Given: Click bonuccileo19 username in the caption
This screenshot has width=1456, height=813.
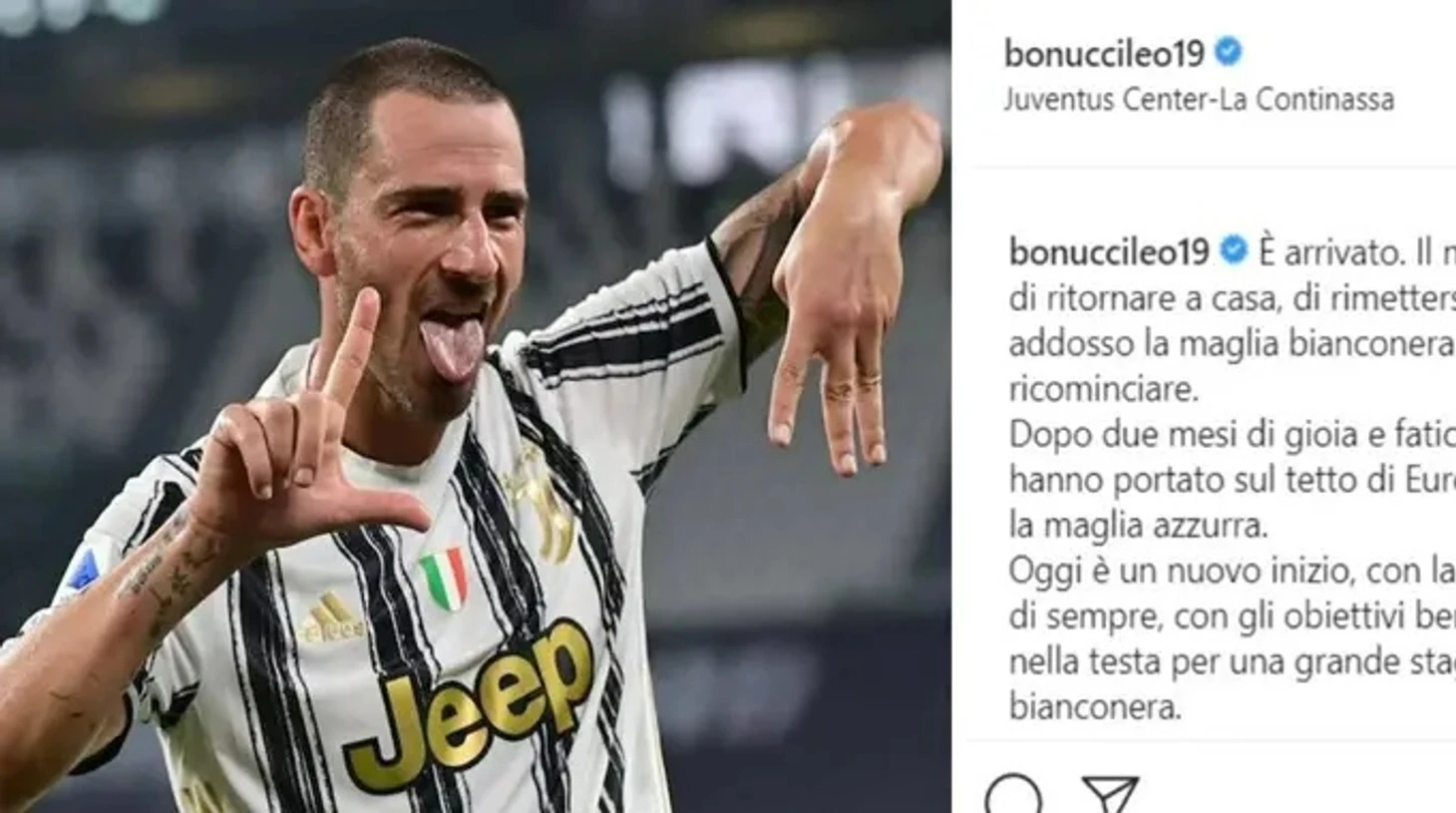Looking at the screenshot, I should point(1109,251).
